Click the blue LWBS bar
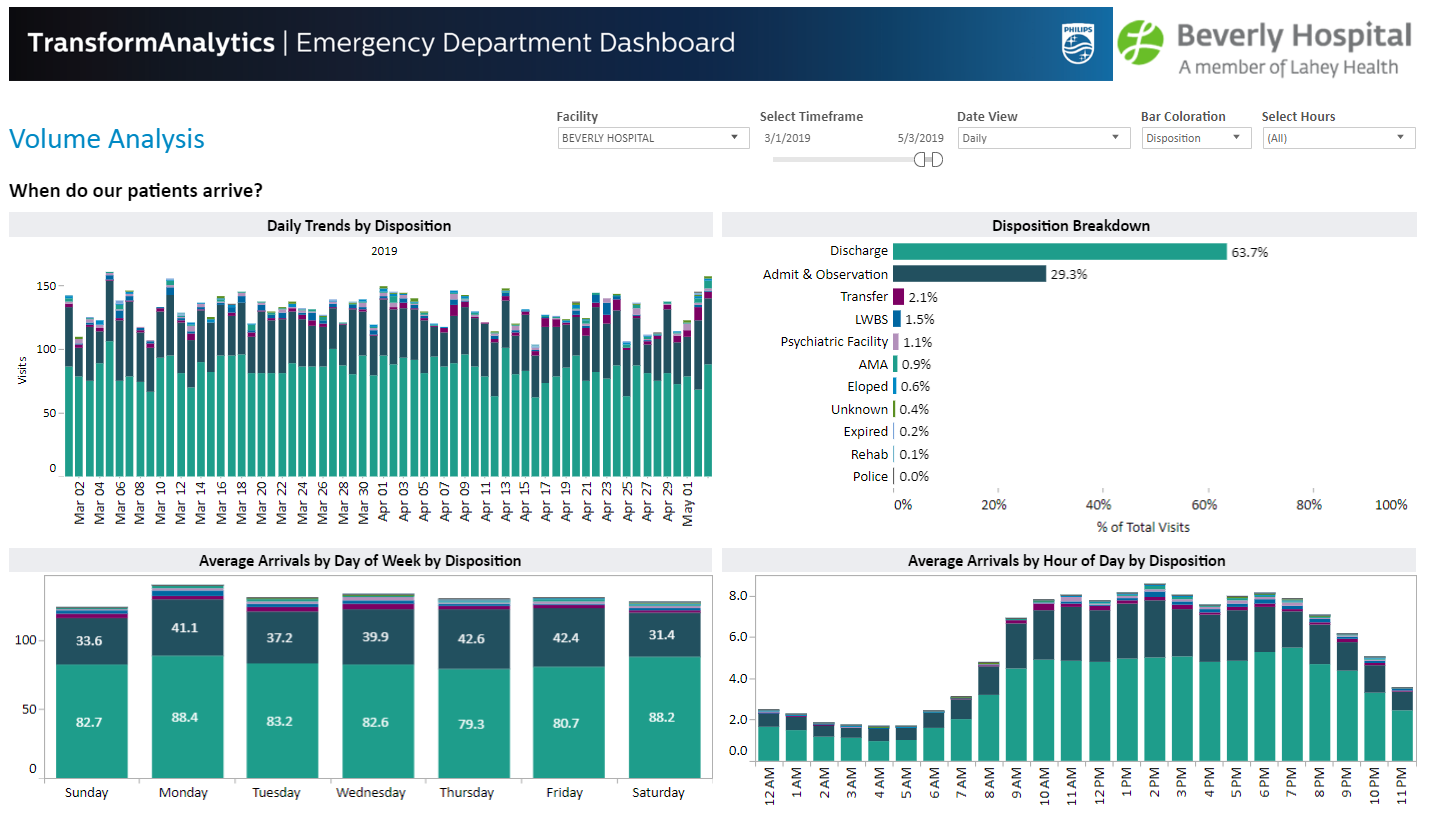Viewport: 1433px width, 820px height. point(897,319)
